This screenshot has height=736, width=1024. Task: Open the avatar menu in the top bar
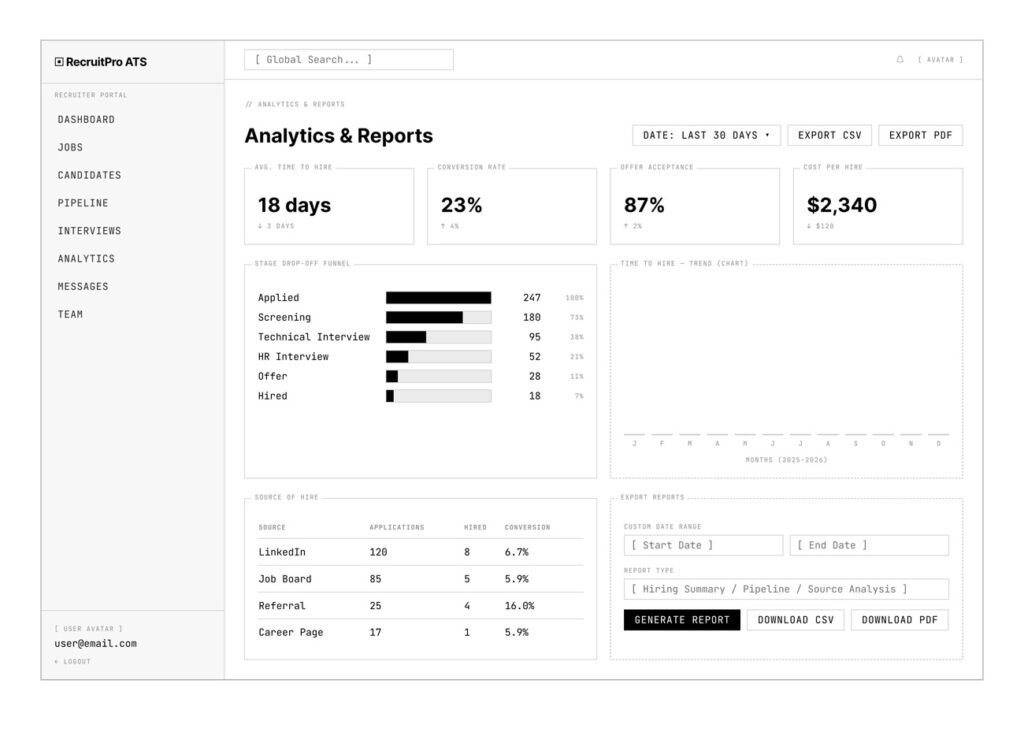coord(940,59)
